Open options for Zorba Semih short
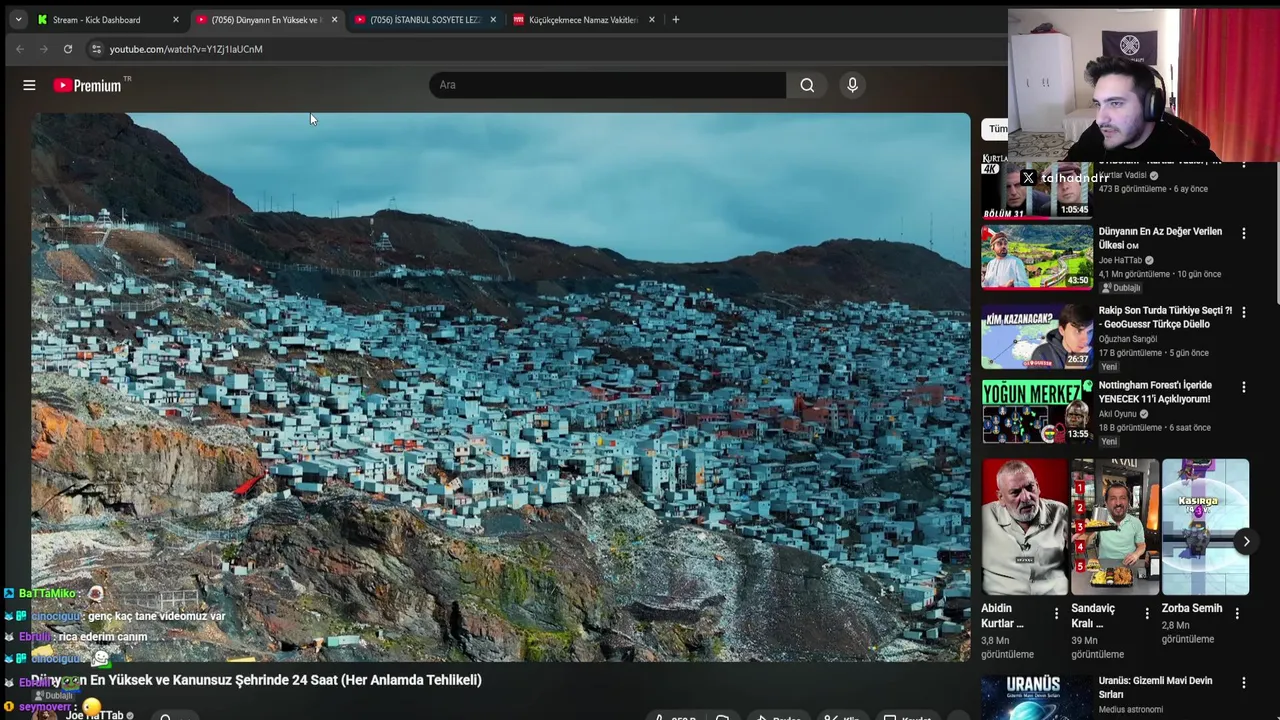The image size is (1280, 720). [1237, 614]
